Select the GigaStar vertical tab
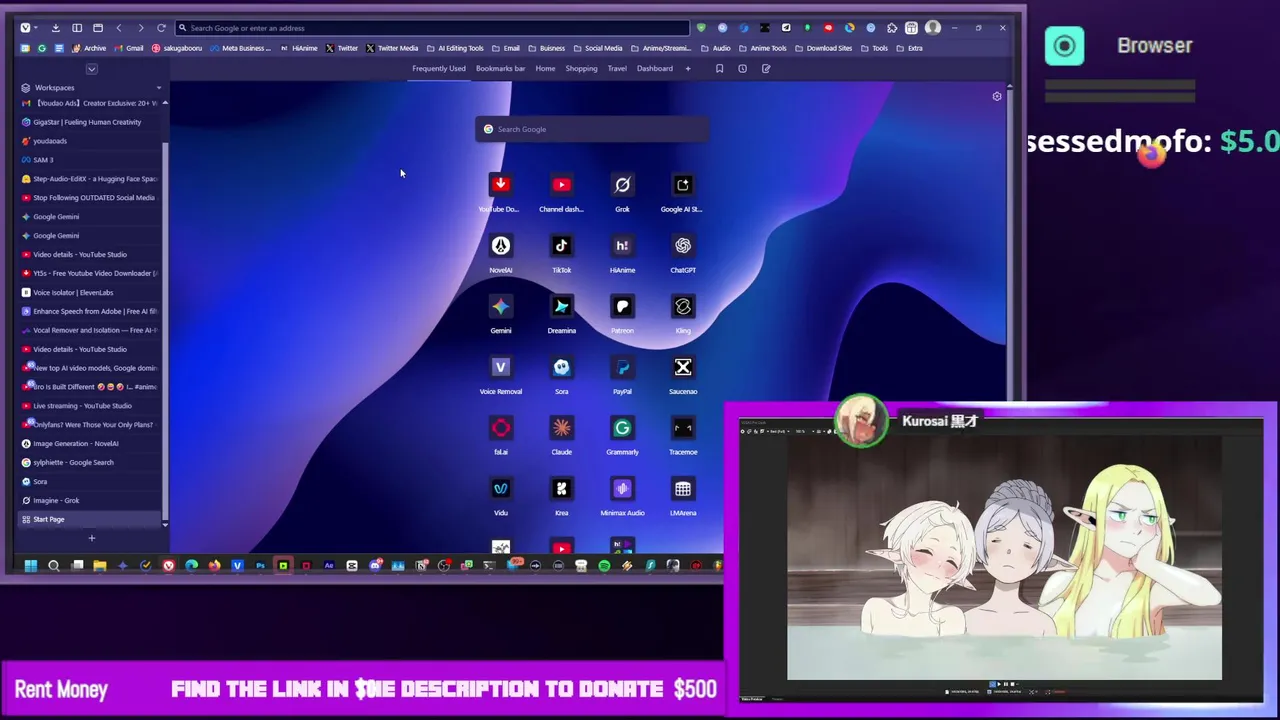1280x720 pixels. tap(90, 122)
